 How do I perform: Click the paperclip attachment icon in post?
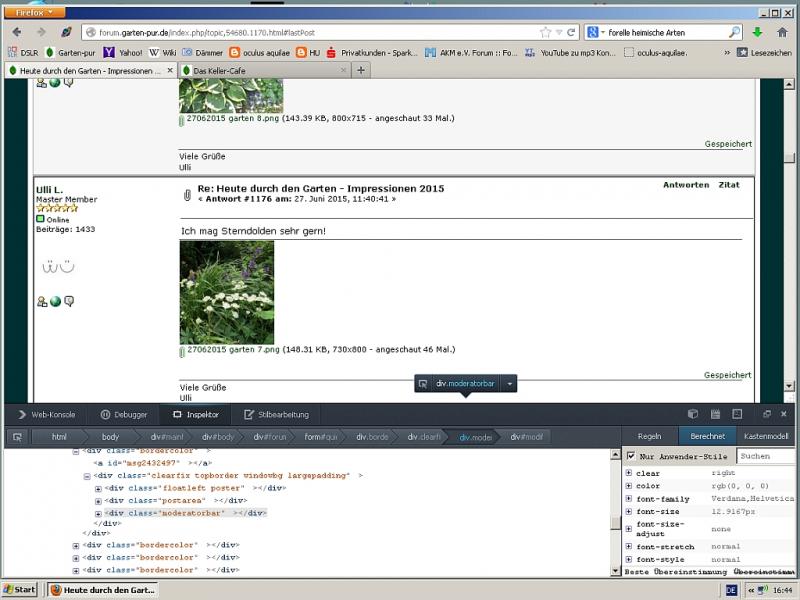pyautogui.click(x=186, y=193)
